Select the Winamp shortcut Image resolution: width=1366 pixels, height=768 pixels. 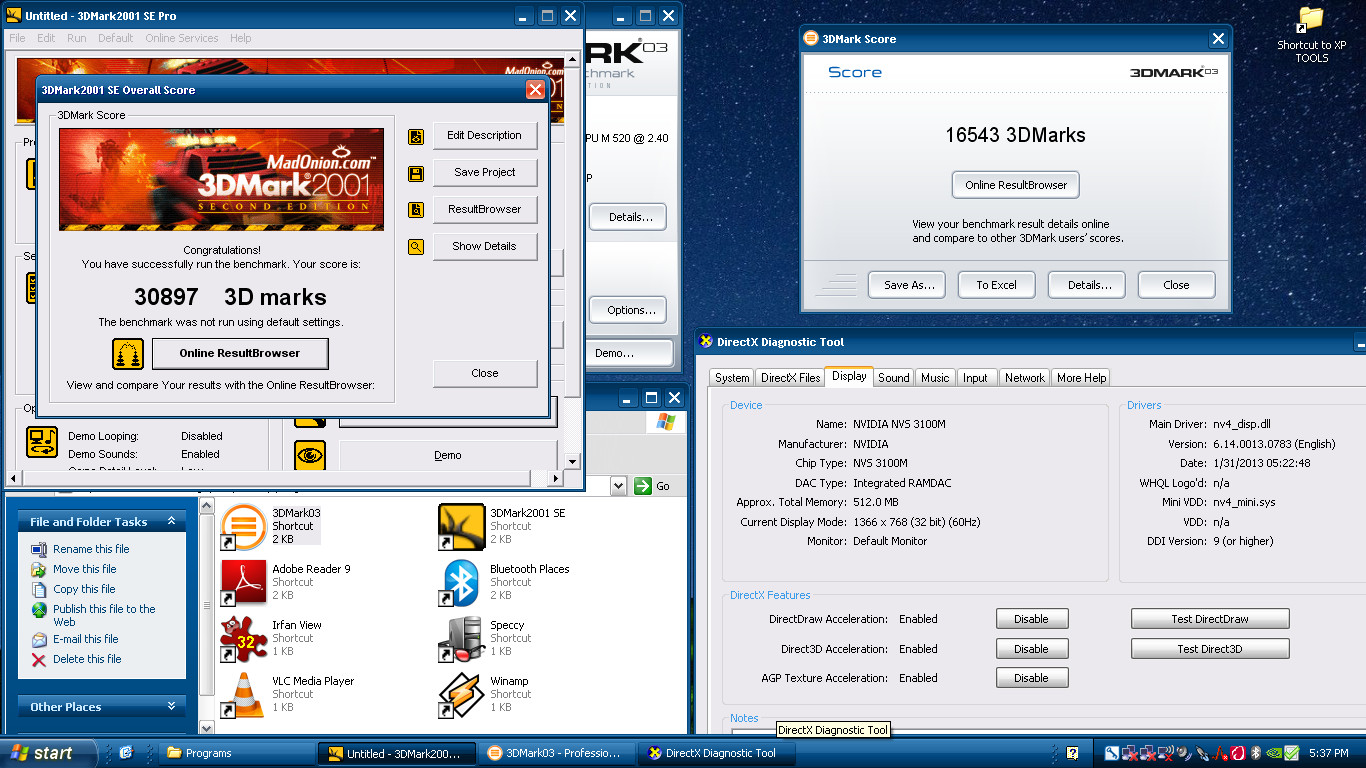tap(461, 694)
